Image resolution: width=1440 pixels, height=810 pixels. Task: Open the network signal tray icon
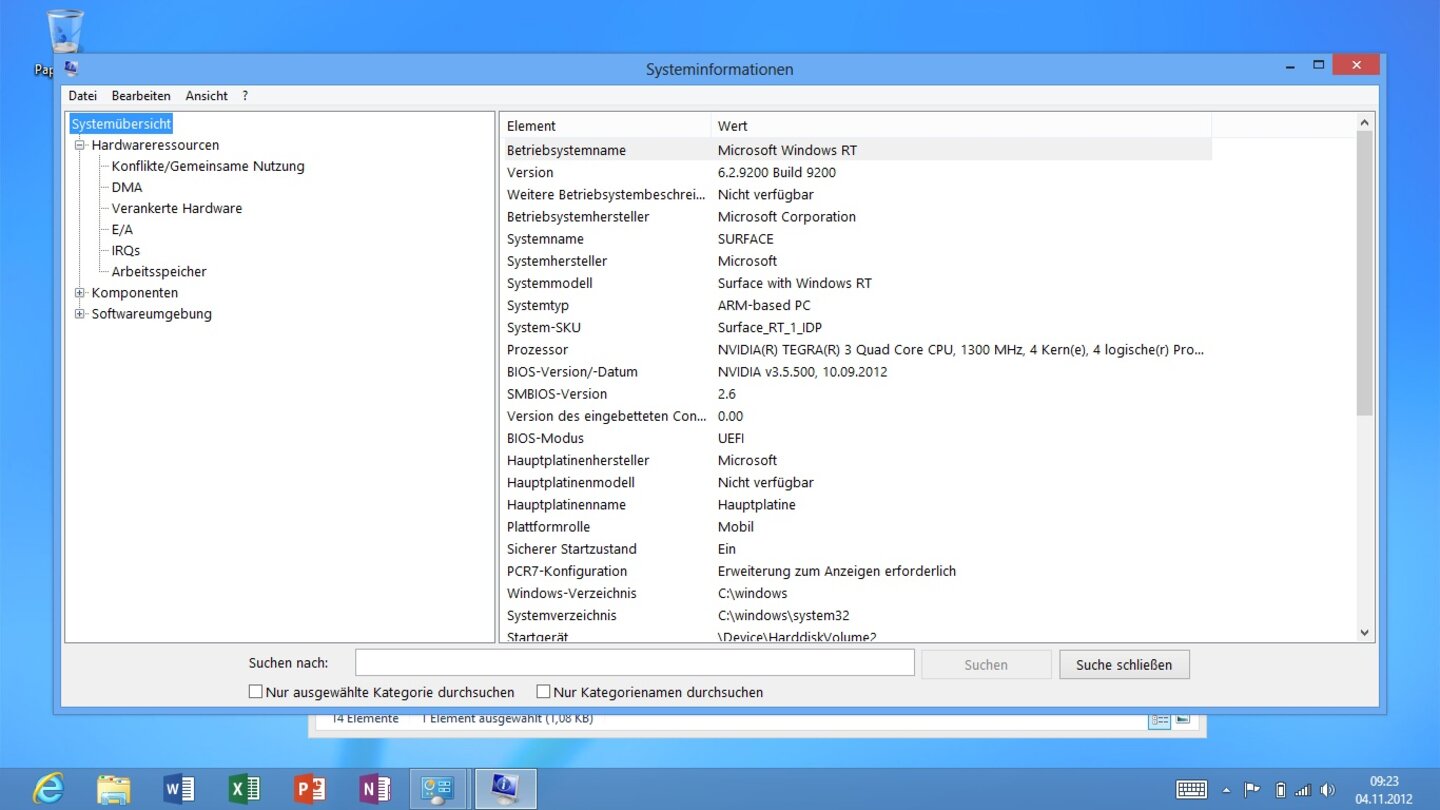pyautogui.click(x=1303, y=790)
